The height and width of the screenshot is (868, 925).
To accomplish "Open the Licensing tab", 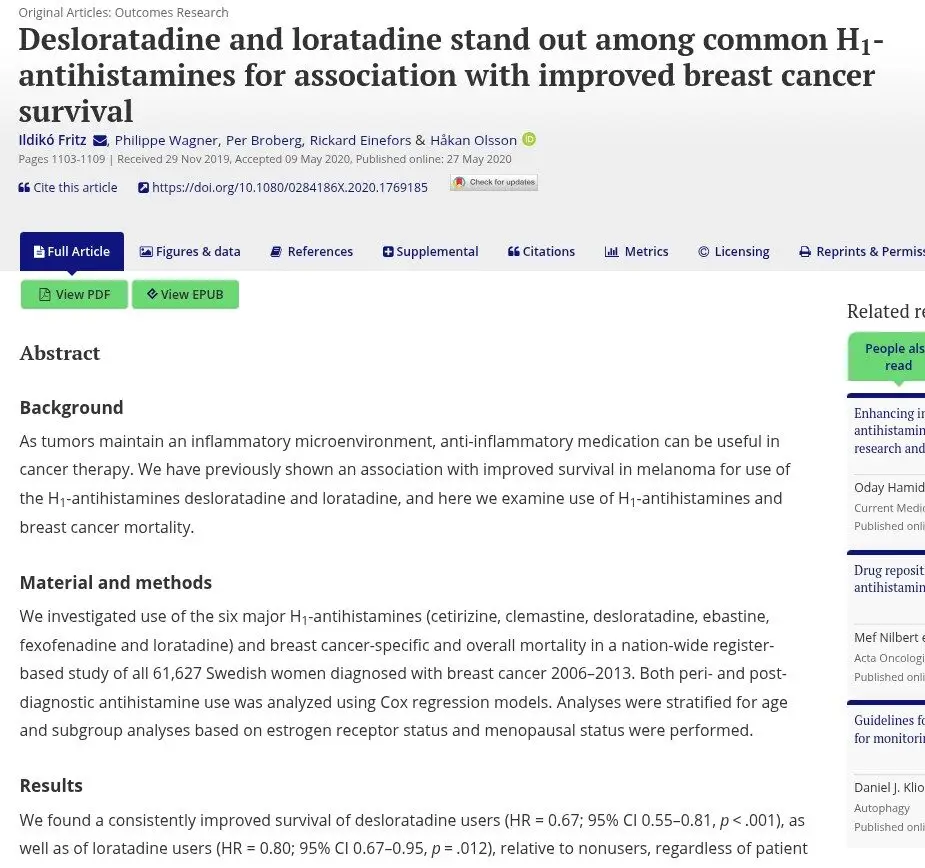I will point(734,251).
